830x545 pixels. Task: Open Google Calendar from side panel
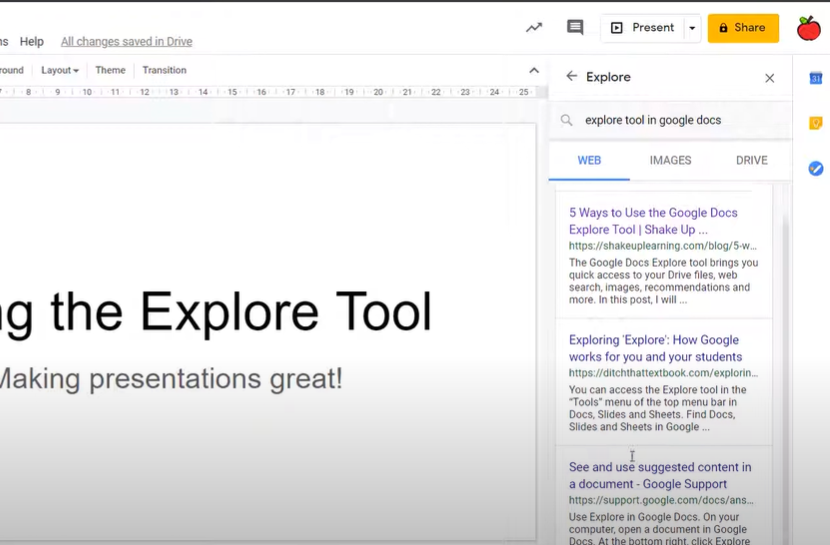pos(815,78)
